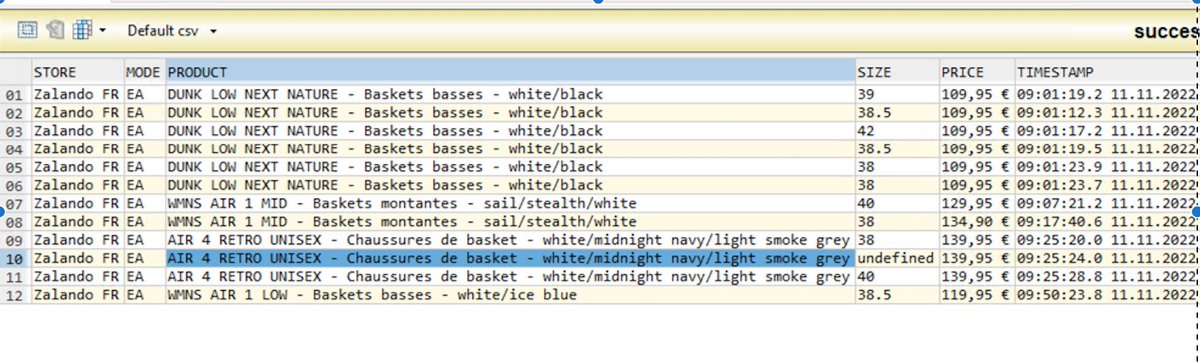
Task: Click timestamp '09:01:19.2 11.11.2022'
Action: 1107,94
